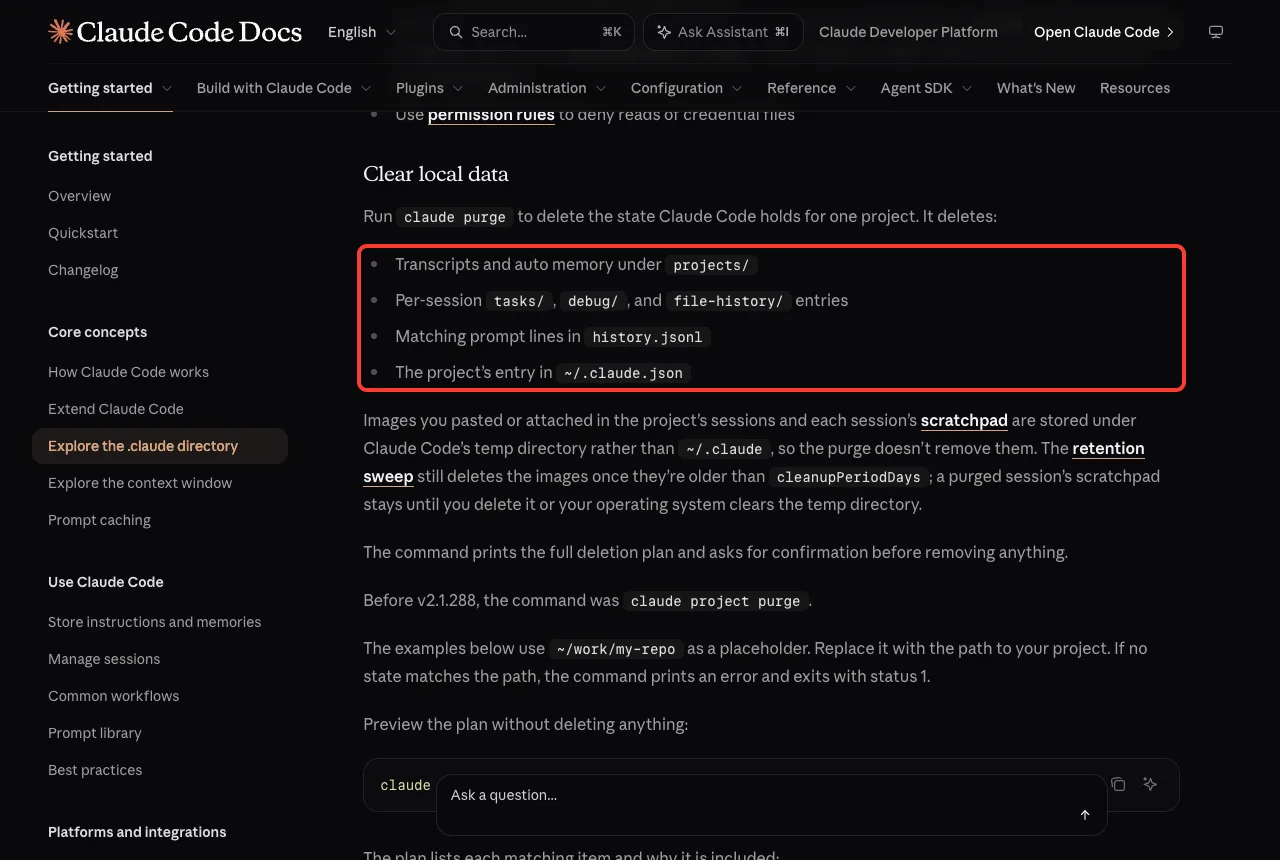Click Open Claude Code button
Screen dimensions: 1280x860
coord(1104,32)
